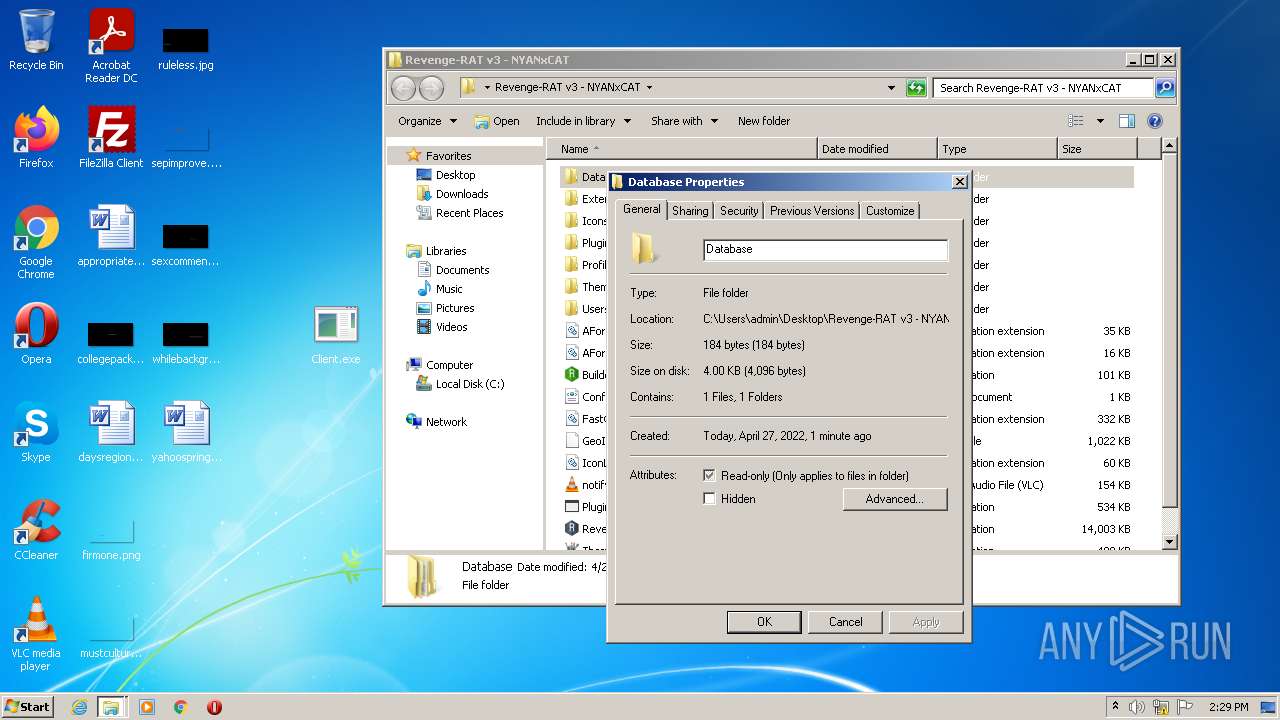
Task: Open Opera from the taskbar
Action: pos(214,707)
